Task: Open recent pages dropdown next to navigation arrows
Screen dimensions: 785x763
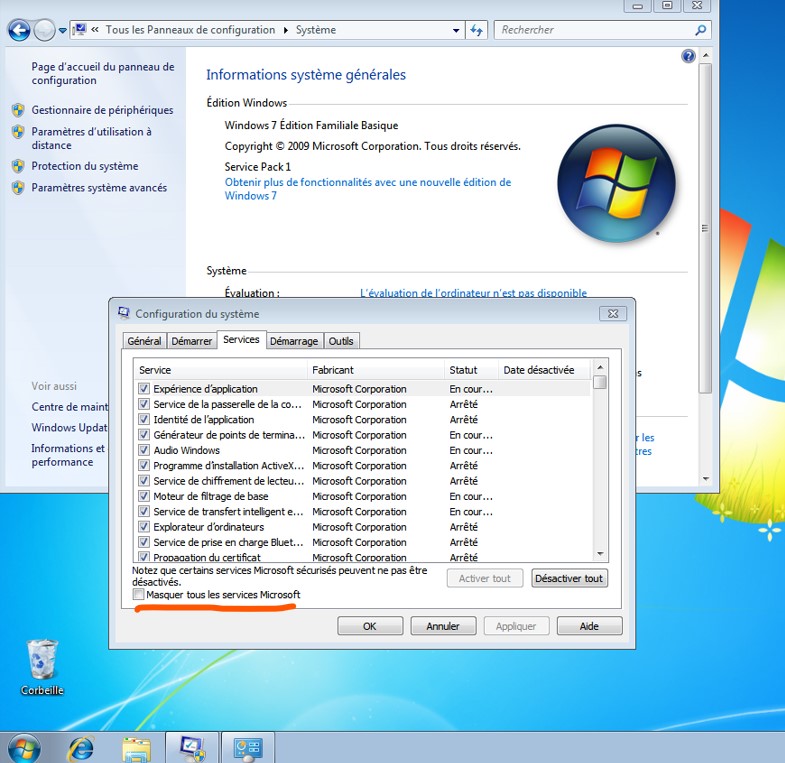Action: pos(63,31)
